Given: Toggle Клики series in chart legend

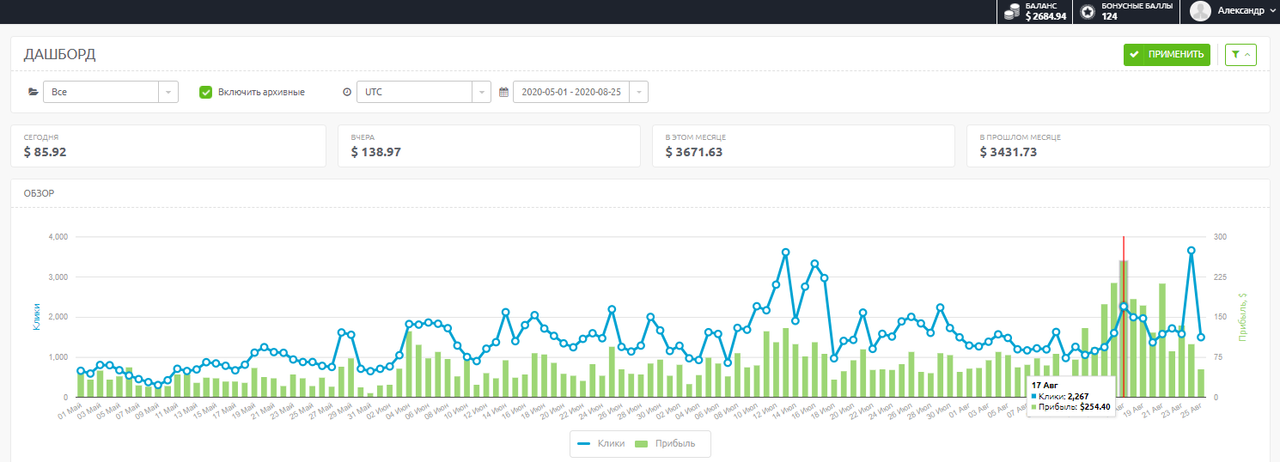Looking at the screenshot, I should click(x=603, y=442).
